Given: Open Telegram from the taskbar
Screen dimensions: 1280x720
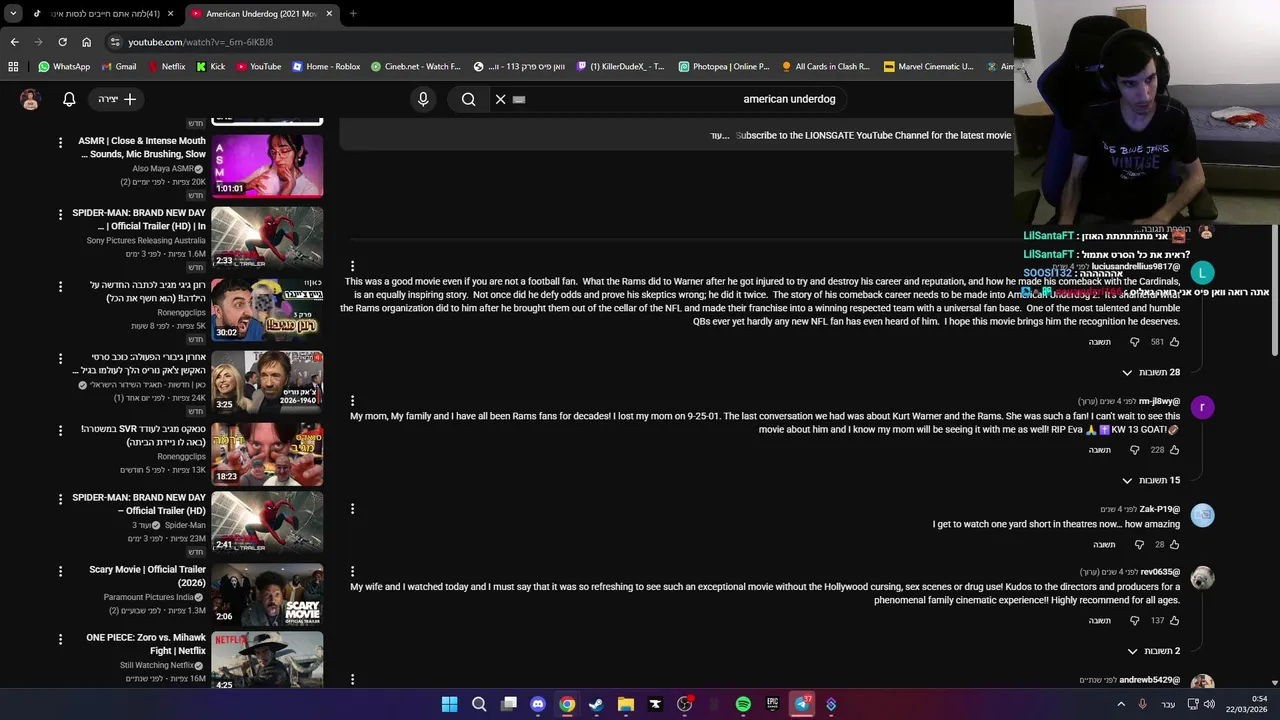Looking at the screenshot, I should [x=801, y=704].
